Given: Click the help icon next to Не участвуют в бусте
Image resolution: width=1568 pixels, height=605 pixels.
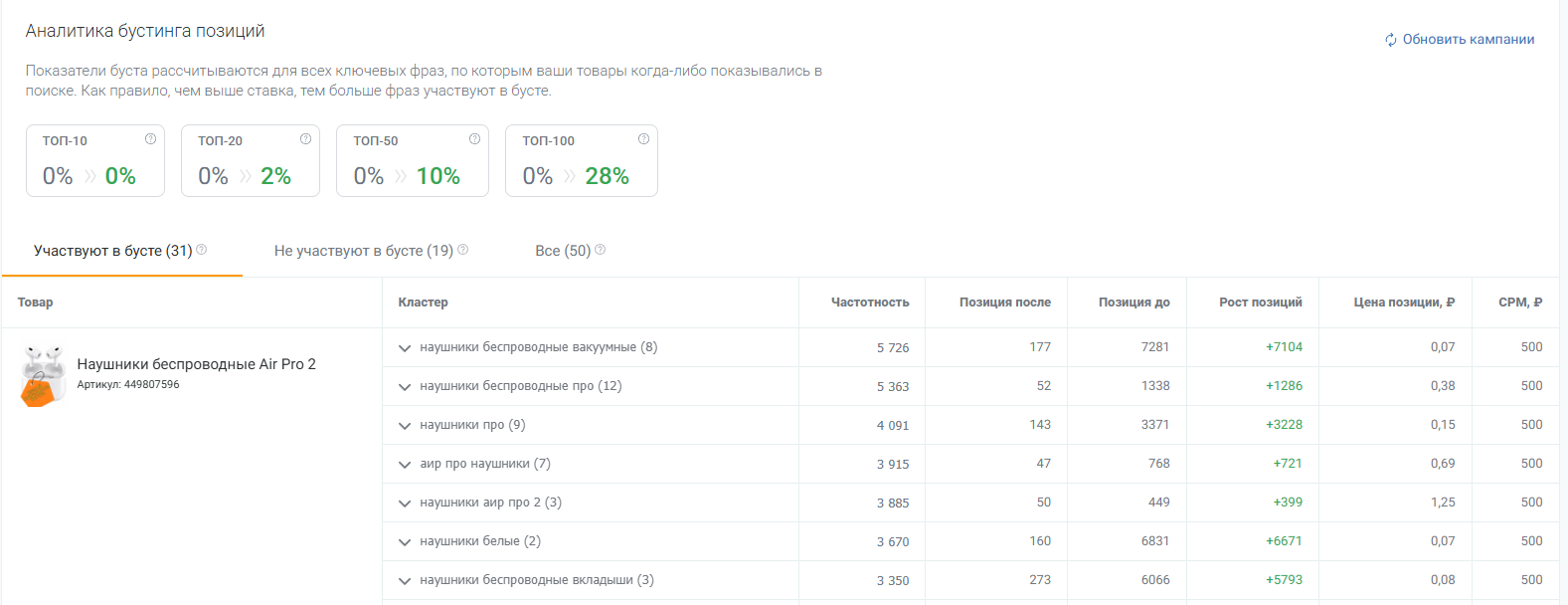Looking at the screenshot, I should 462,250.
